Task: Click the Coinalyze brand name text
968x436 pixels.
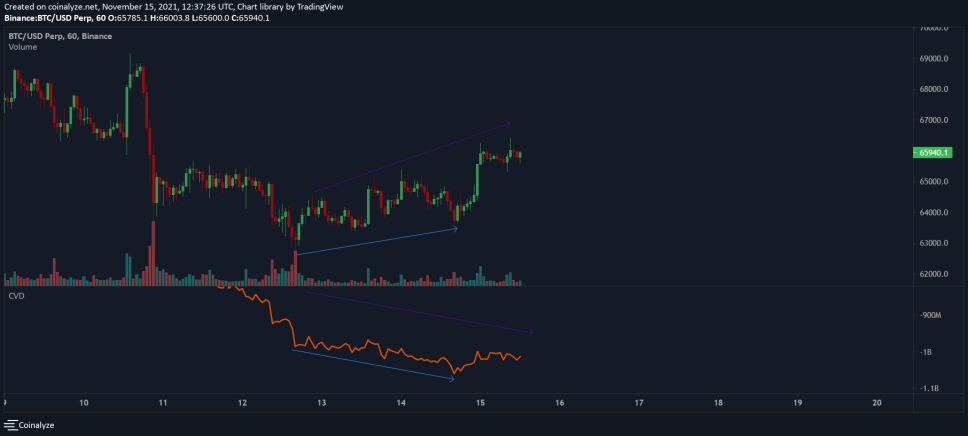Action: pyautogui.click(x=38, y=425)
